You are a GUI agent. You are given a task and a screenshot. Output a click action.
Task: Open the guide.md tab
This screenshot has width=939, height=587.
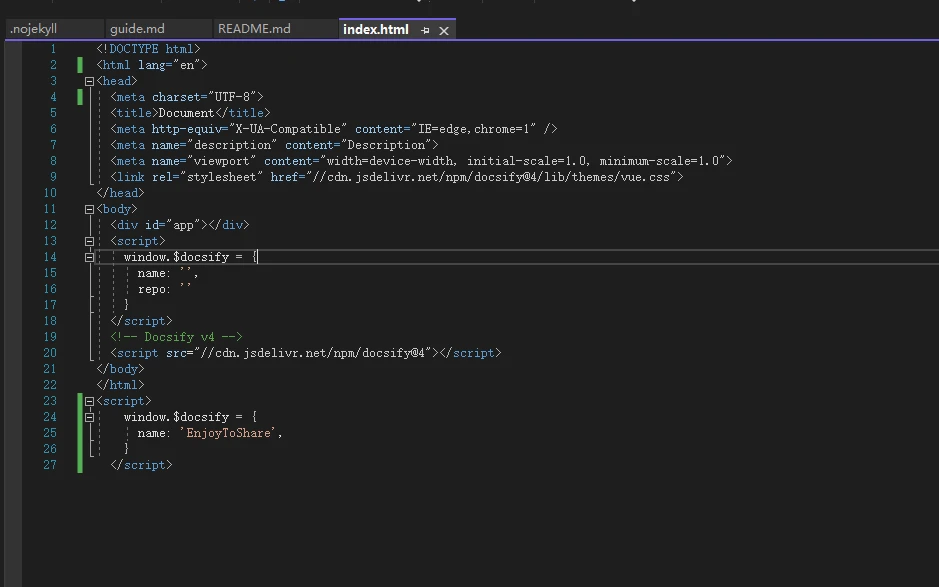click(137, 29)
